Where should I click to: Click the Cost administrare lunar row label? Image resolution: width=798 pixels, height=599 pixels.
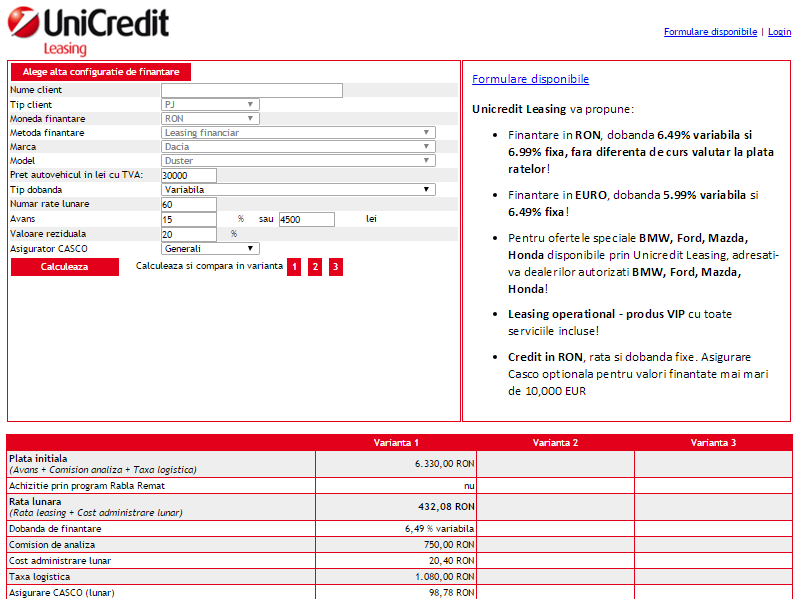60,561
